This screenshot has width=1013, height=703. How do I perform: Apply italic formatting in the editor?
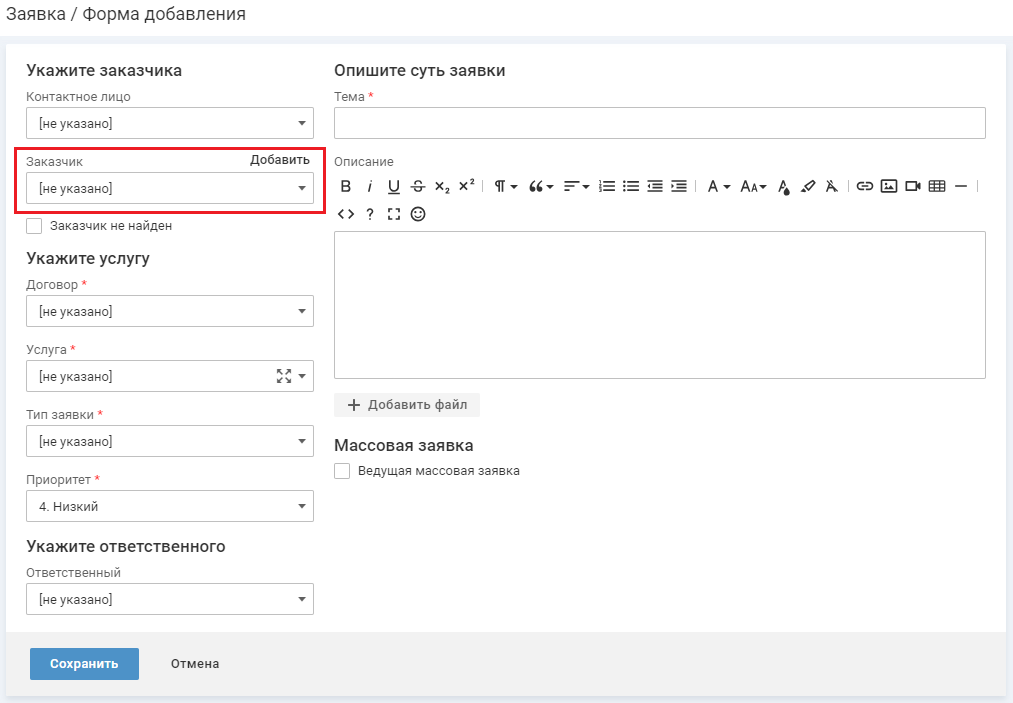(370, 186)
